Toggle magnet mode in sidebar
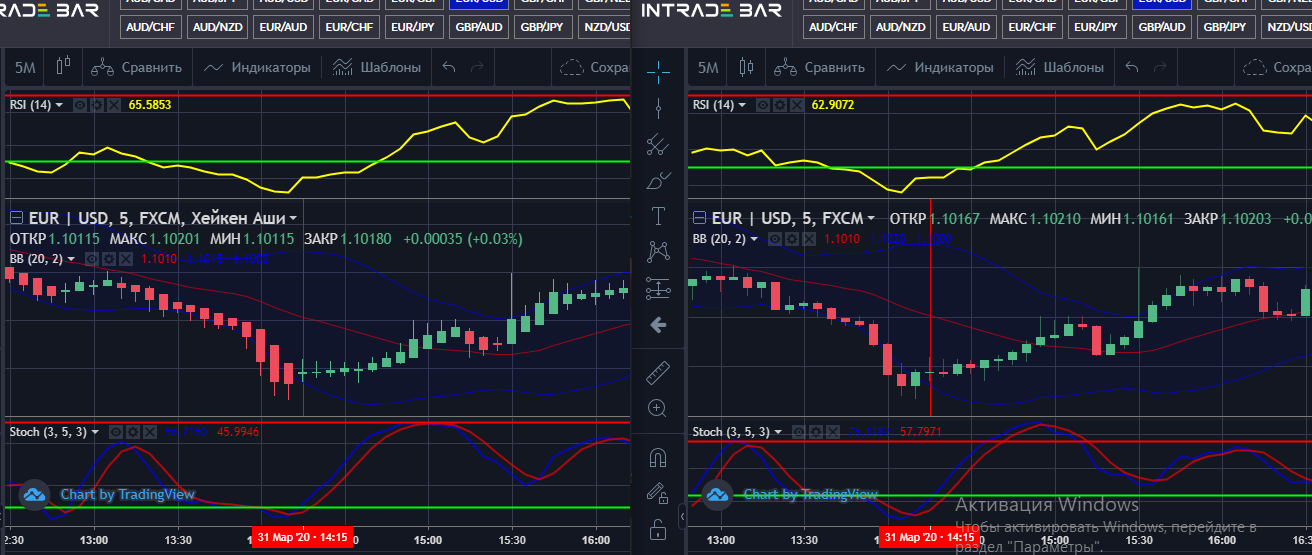 [658, 458]
